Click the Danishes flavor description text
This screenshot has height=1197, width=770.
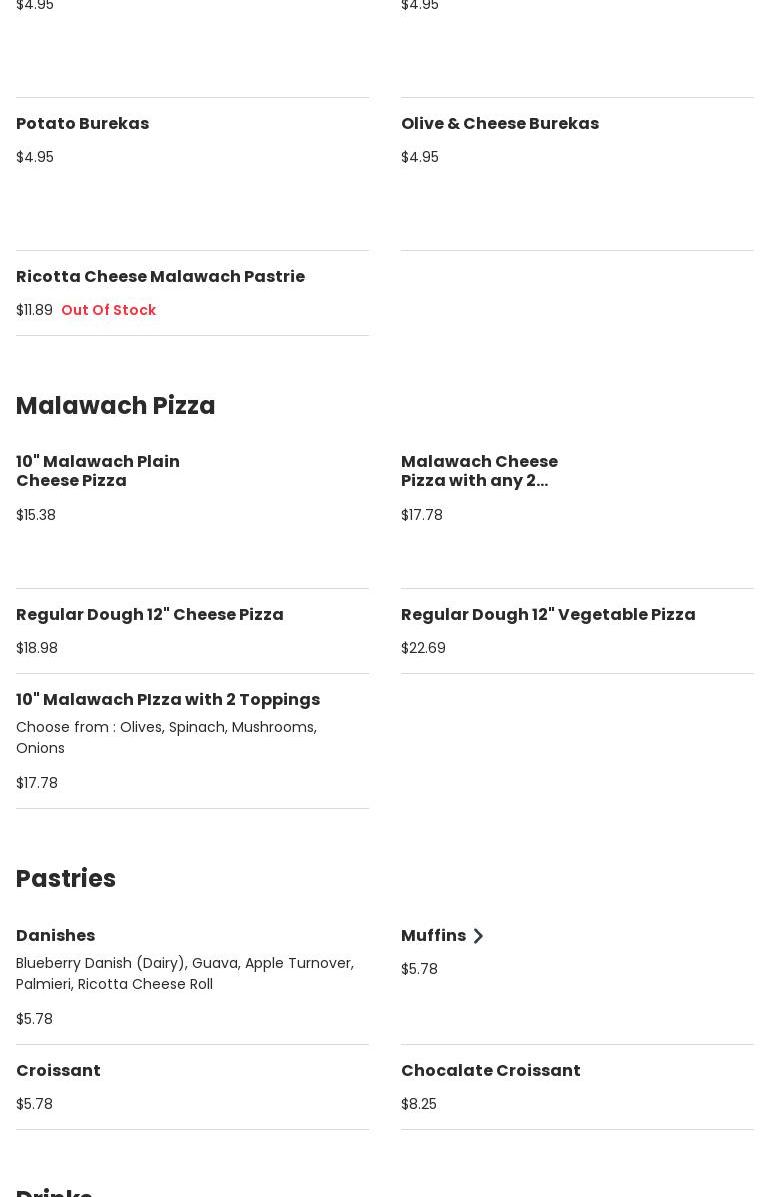tap(184, 973)
